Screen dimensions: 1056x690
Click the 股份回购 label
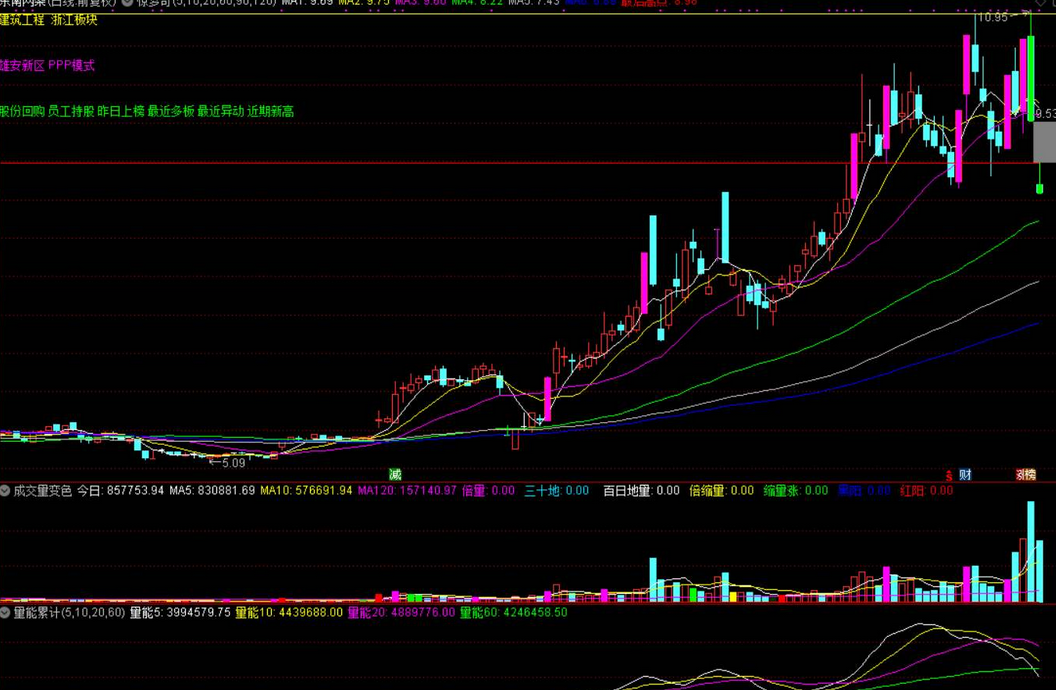[x=22, y=111]
